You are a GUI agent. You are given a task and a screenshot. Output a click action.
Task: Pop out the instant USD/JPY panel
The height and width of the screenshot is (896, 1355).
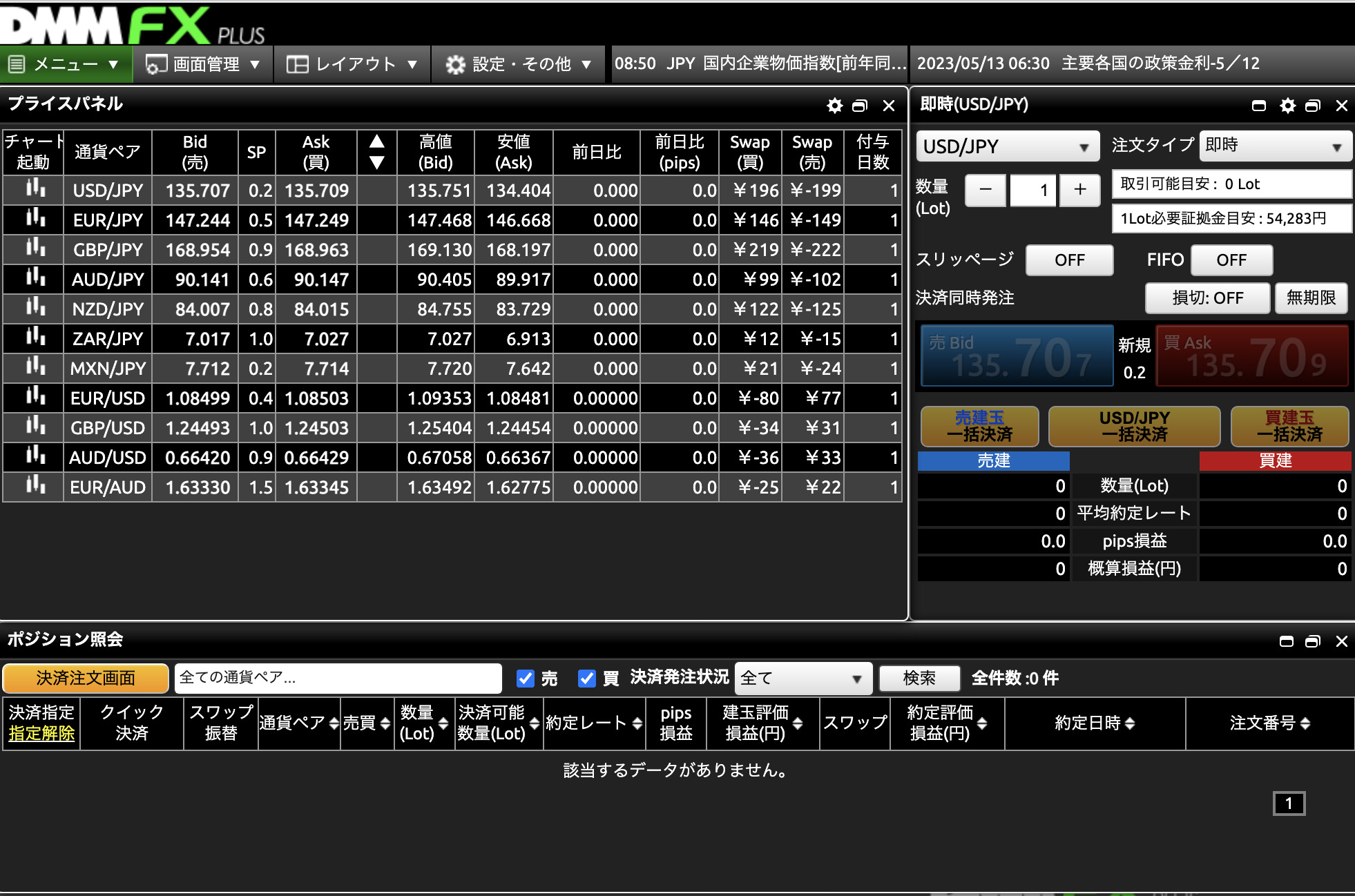(x=1313, y=106)
